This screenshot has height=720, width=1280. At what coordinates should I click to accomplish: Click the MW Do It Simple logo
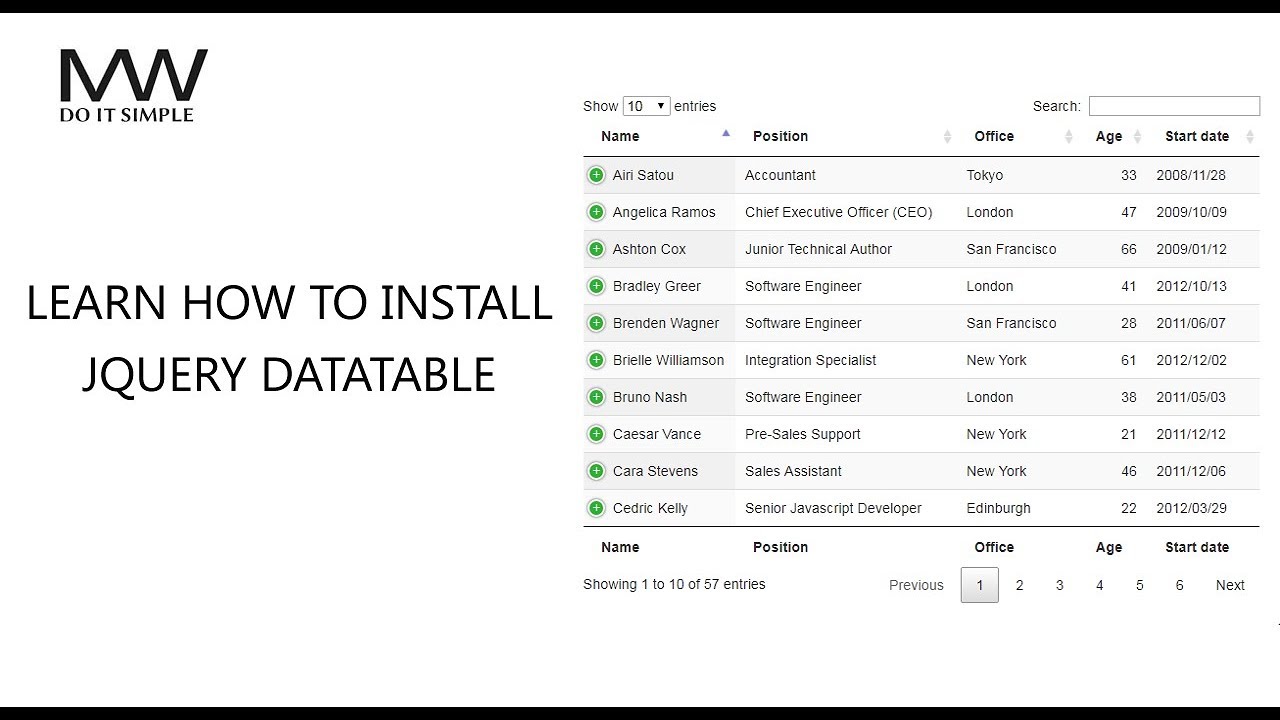click(133, 86)
